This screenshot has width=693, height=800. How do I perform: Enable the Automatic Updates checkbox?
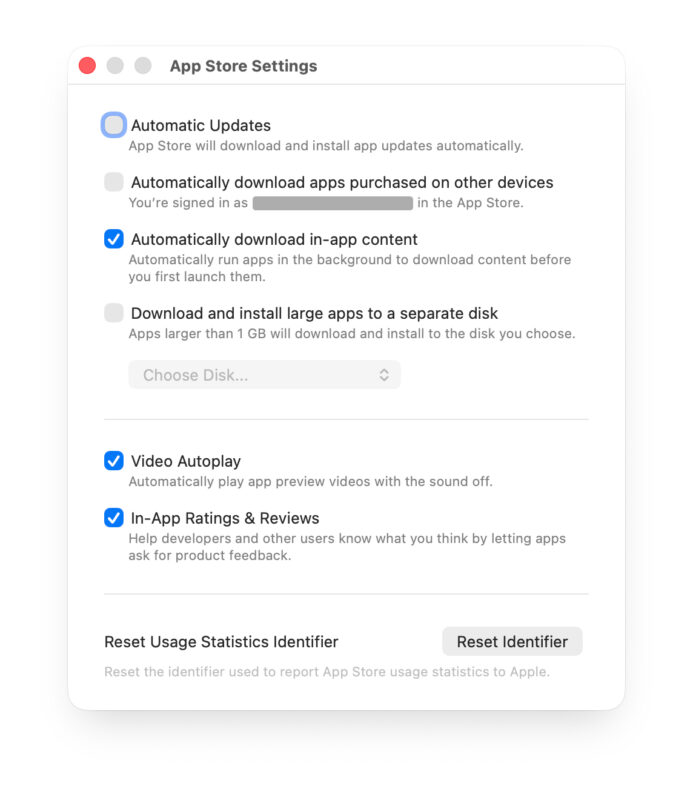[114, 125]
